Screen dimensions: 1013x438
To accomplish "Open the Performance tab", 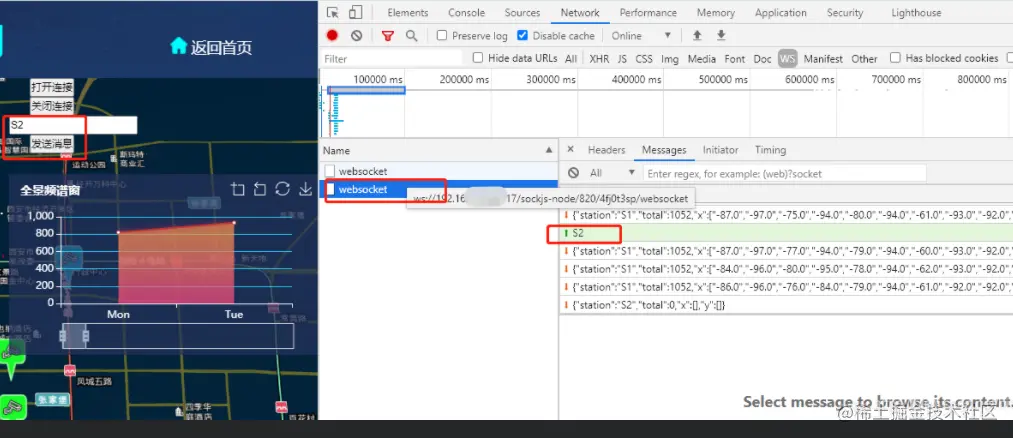I will click(x=648, y=13).
